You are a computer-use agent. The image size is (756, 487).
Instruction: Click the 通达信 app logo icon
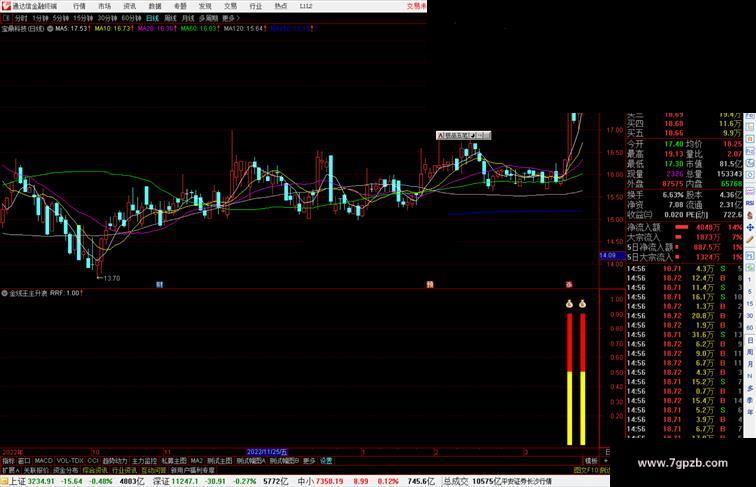coord(6,6)
